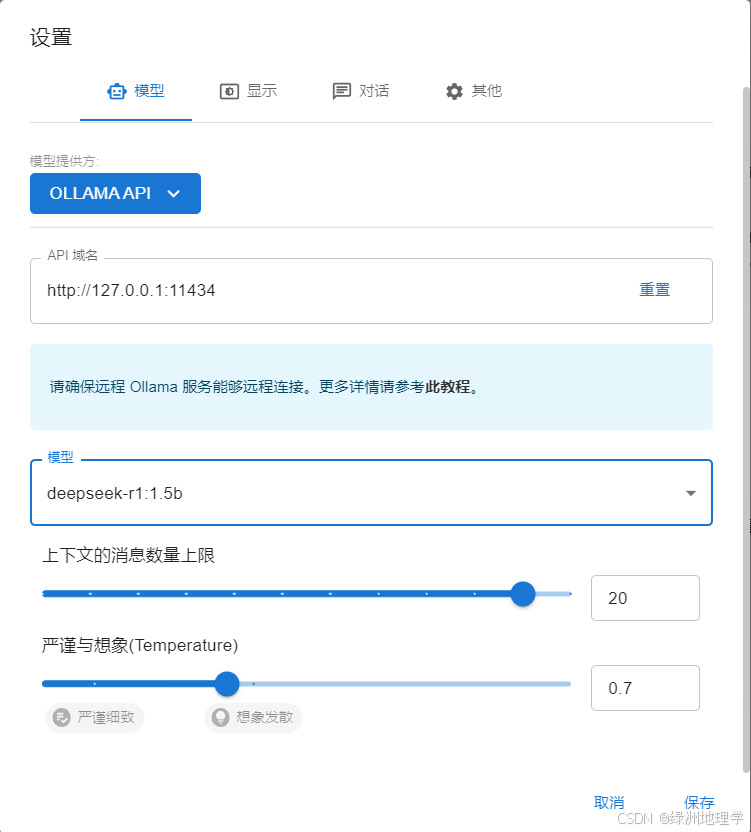751x832 pixels.
Task: Click the 严谨与想象(Temperature) label
Action: 140,645
